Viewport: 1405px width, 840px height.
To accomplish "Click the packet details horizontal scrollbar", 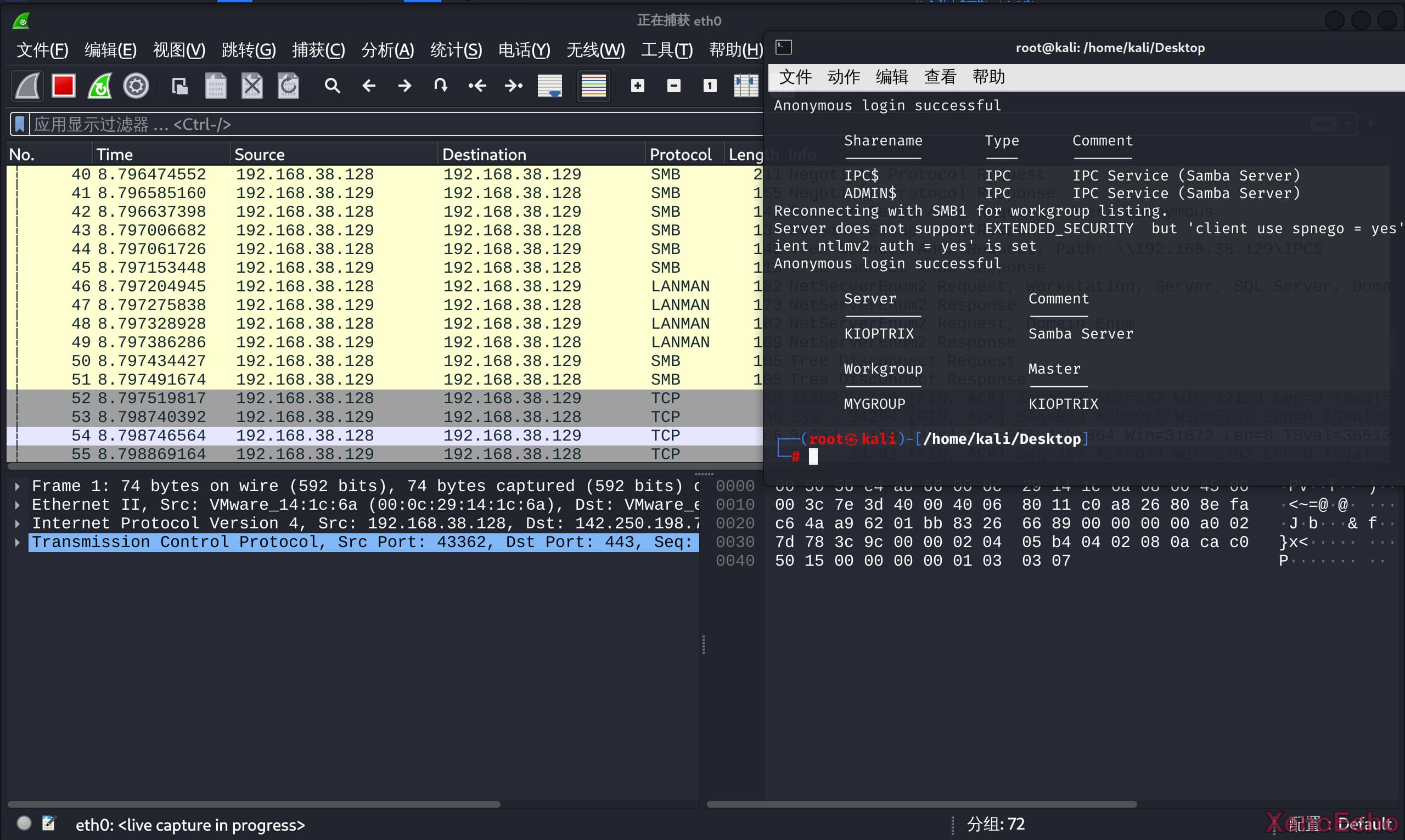I will [254, 804].
